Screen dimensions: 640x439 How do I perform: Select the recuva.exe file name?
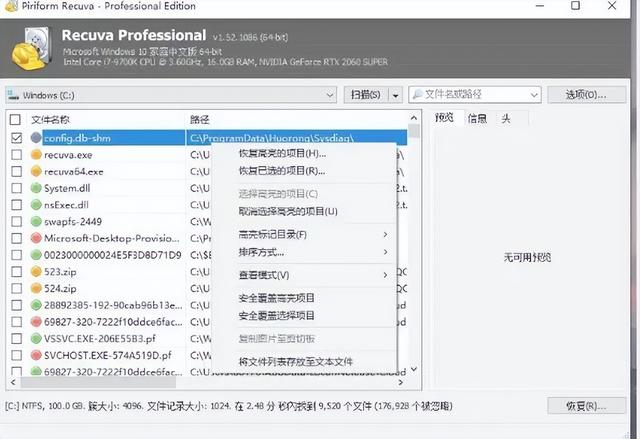pyautogui.click(x=68, y=155)
